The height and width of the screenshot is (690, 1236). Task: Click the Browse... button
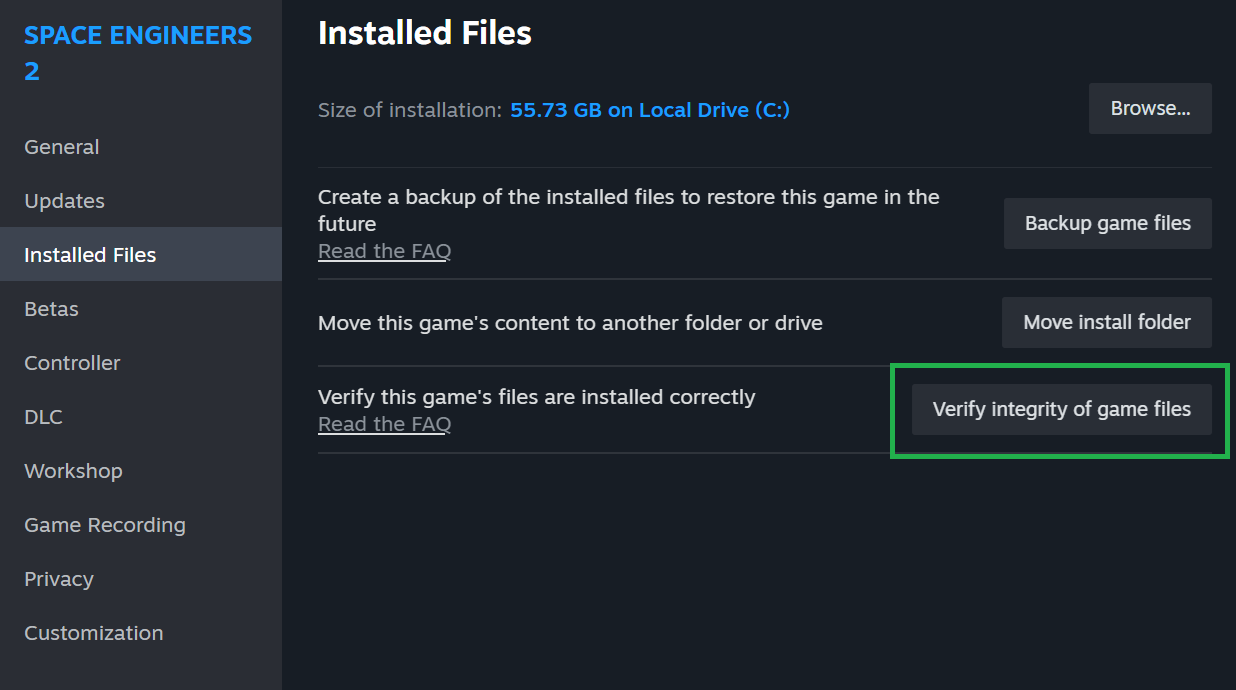click(1150, 109)
